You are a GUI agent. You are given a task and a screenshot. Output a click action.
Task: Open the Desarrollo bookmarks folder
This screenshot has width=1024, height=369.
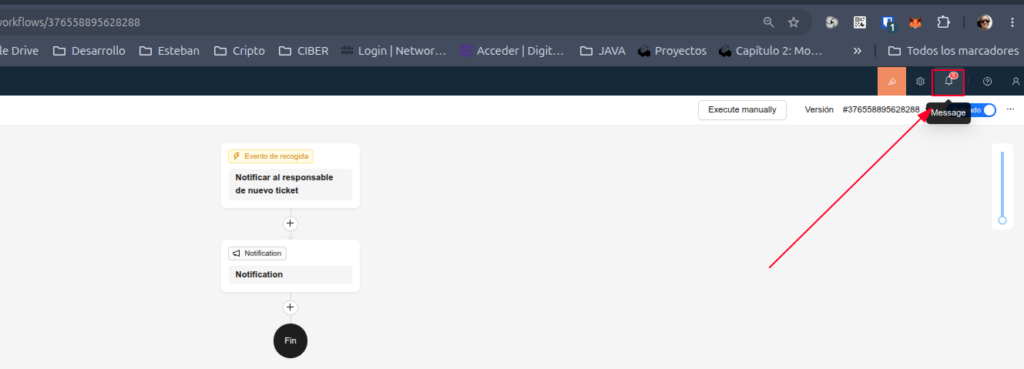coord(89,51)
